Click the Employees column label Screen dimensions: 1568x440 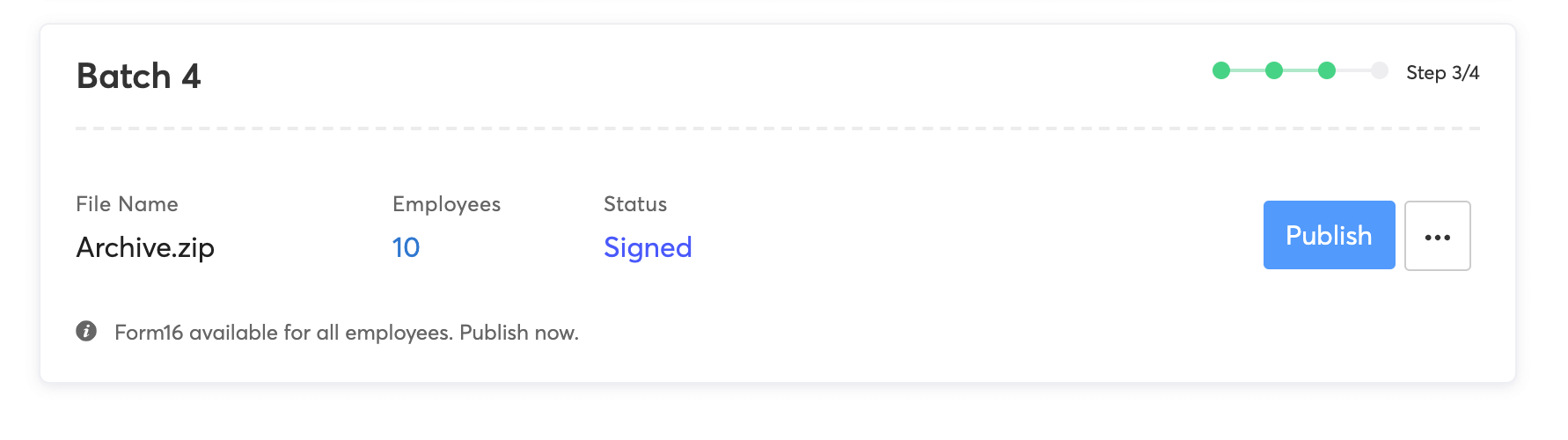[446, 204]
